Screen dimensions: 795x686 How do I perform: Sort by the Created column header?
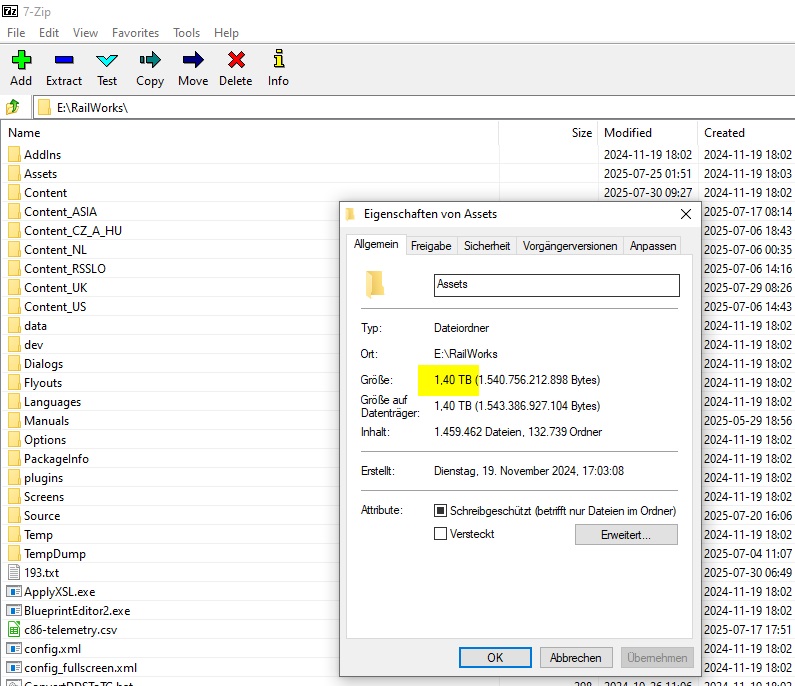746,133
